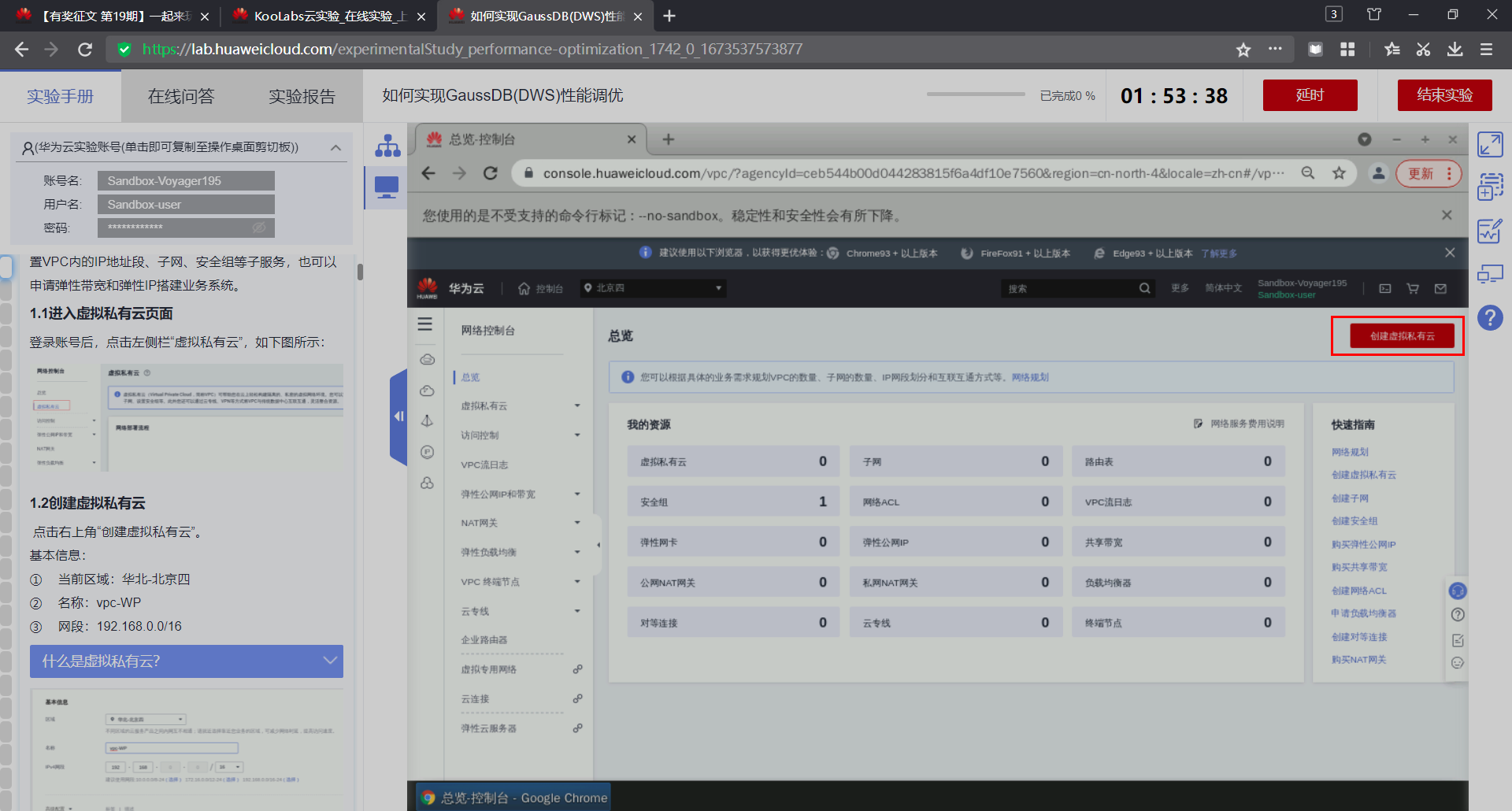This screenshot has height=811, width=1512.
Task: Bookmark page with star in inner Chrome
Action: pyautogui.click(x=1339, y=173)
